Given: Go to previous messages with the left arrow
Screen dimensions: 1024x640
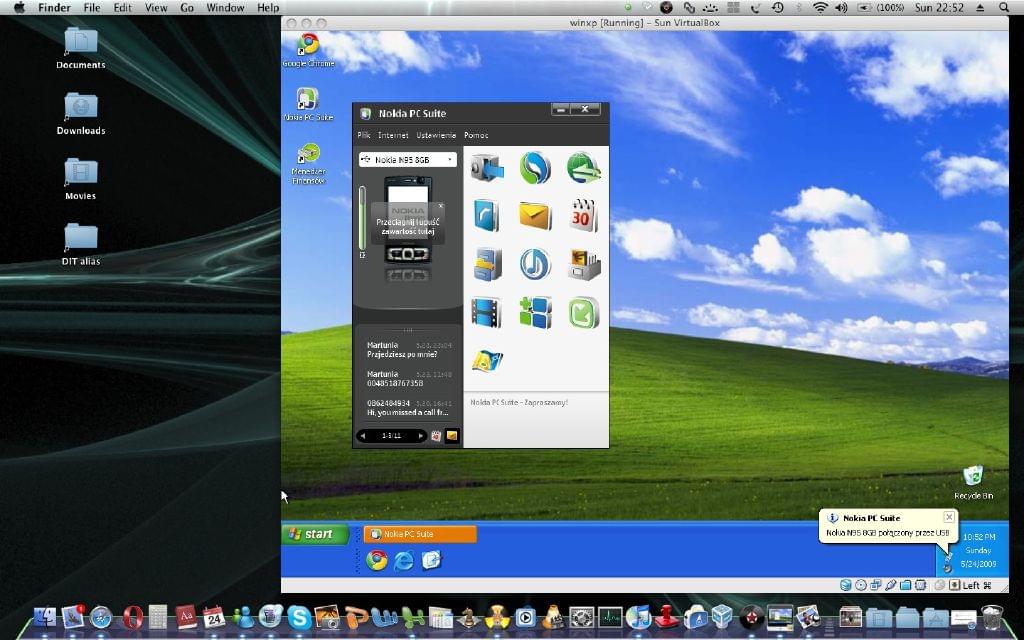Looking at the screenshot, I should click(363, 436).
